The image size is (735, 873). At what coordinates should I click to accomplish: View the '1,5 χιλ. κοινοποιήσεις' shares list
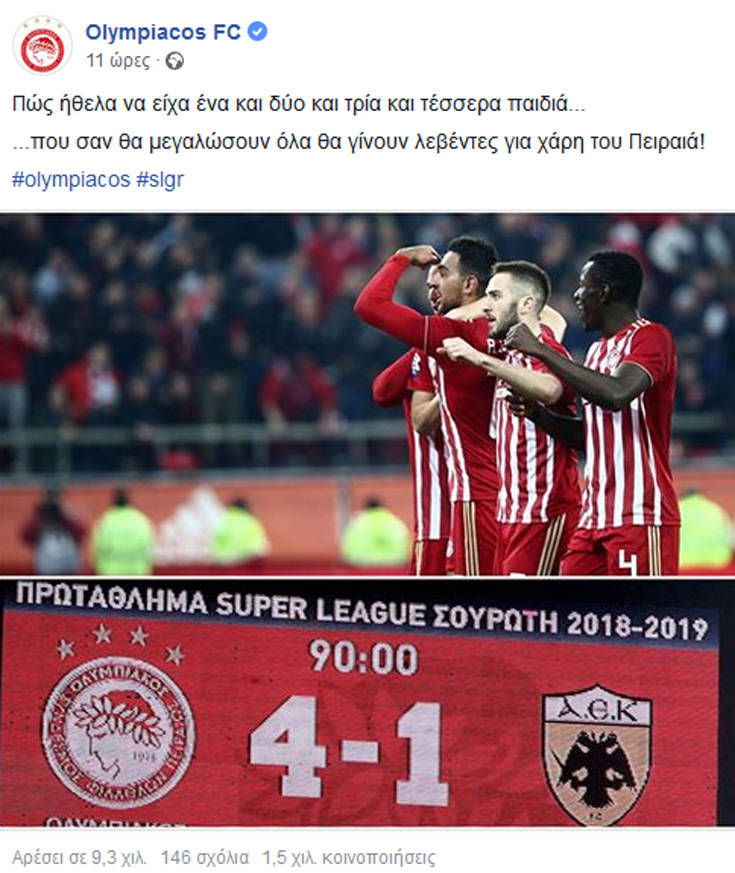point(349,857)
